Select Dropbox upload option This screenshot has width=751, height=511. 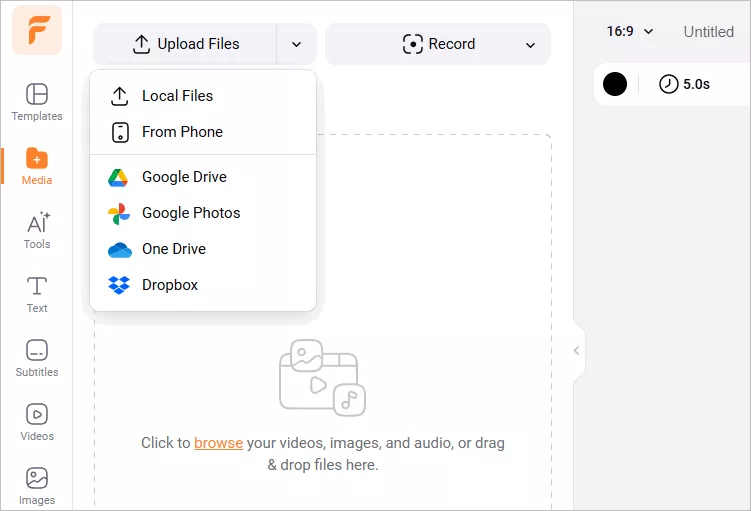tap(203, 285)
